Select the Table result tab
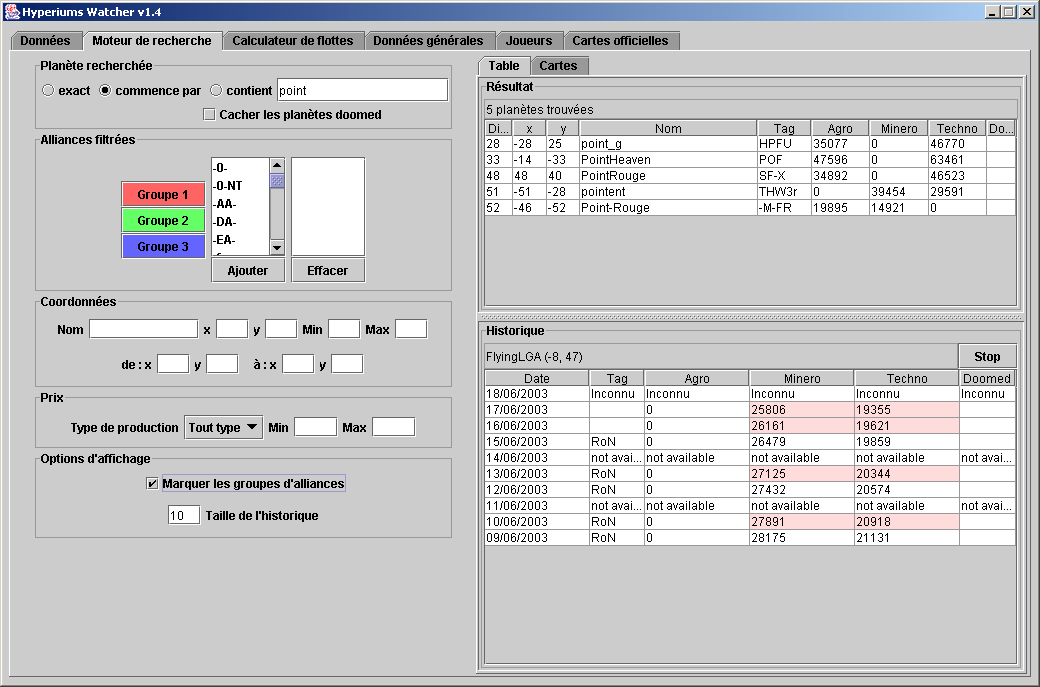Screen dimensions: 1040x687 click(x=504, y=66)
